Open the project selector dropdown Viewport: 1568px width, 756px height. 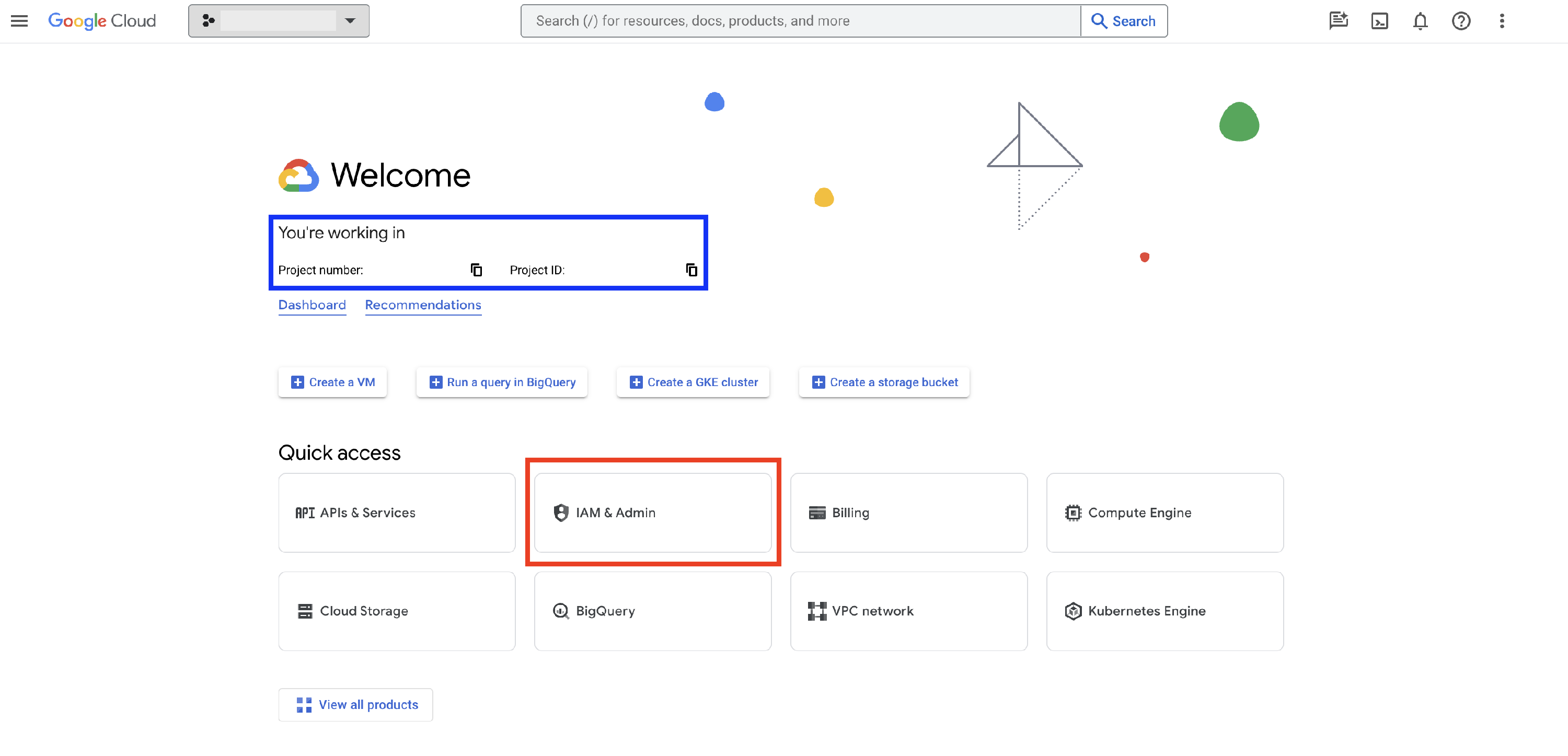point(278,21)
